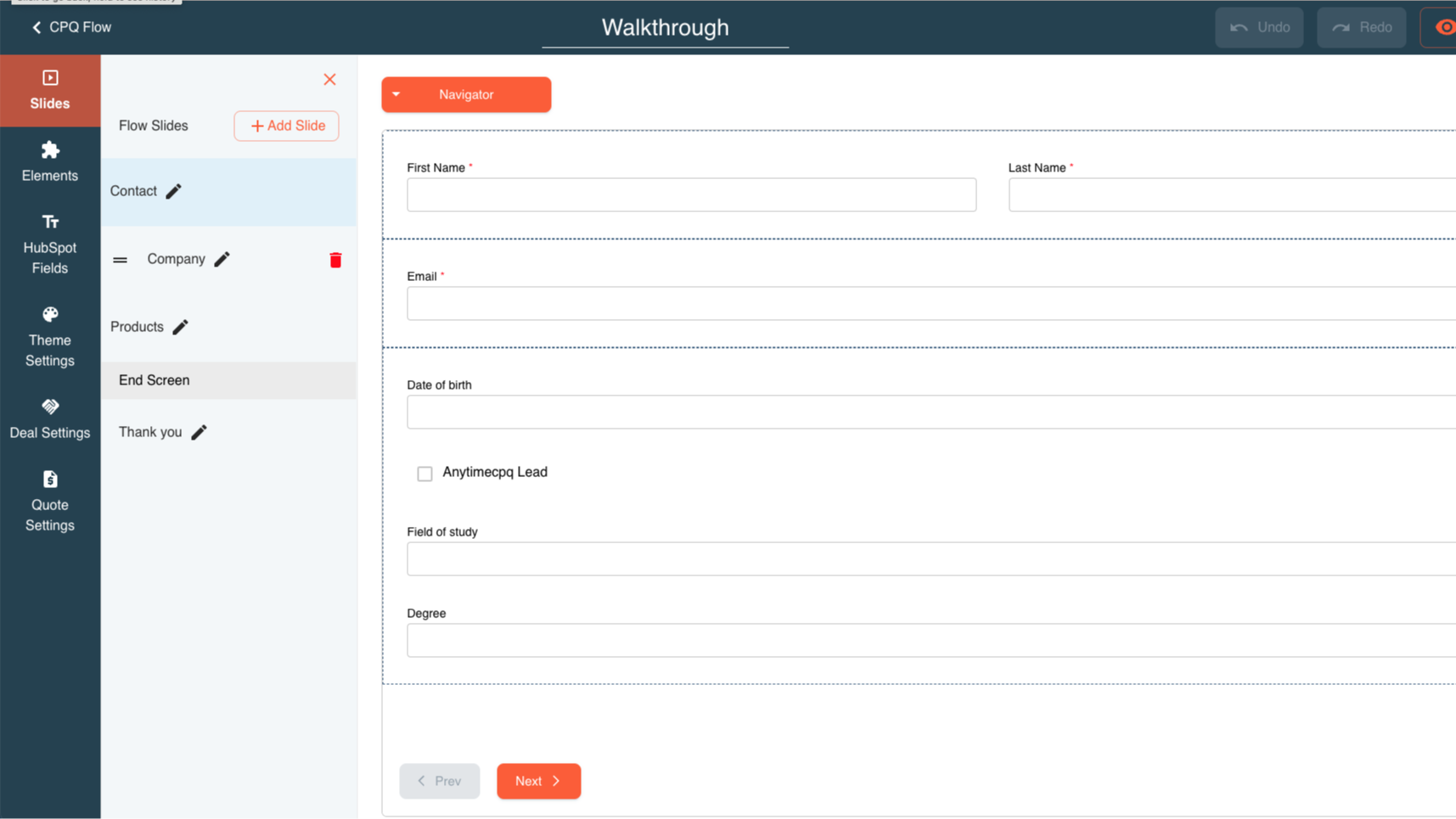Click the Undo button
Screen dimensions: 1456x819
coord(1259,27)
